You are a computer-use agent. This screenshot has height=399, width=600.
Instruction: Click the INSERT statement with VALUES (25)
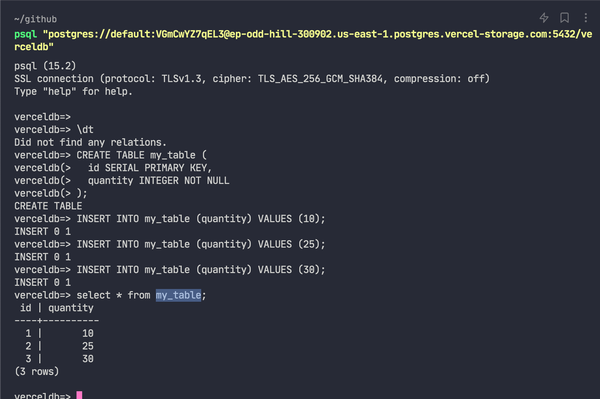[x=170, y=244]
